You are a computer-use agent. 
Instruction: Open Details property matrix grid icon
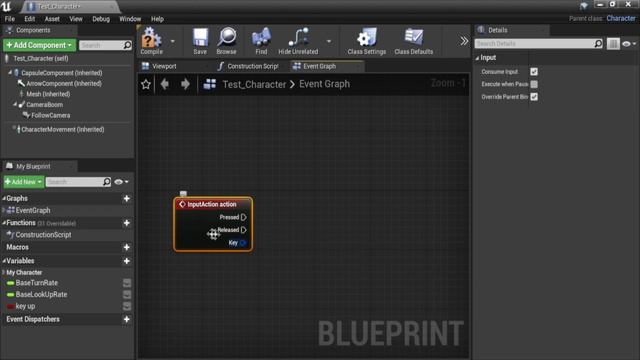pyautogui.click(x=613, y=44)
